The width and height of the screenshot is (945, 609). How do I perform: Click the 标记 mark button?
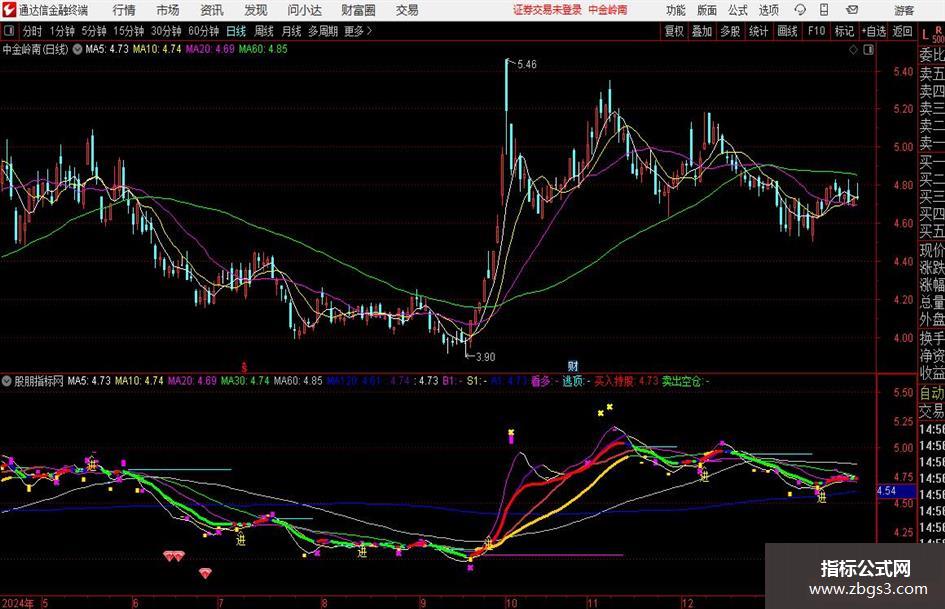pos(844,31)
